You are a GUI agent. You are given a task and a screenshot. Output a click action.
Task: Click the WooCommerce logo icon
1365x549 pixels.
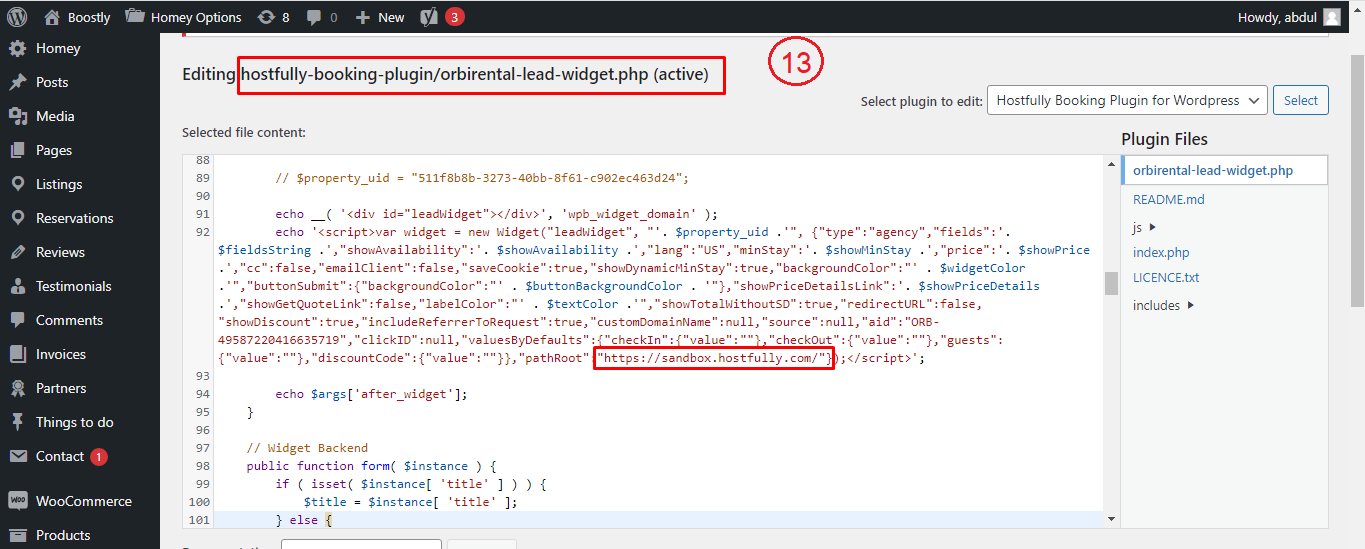pyautogui.click(x=17, y=501)
